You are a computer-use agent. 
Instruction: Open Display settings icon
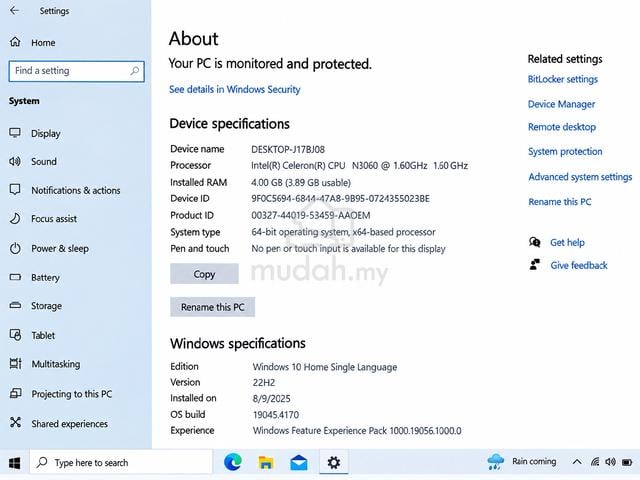click(15, 133)
